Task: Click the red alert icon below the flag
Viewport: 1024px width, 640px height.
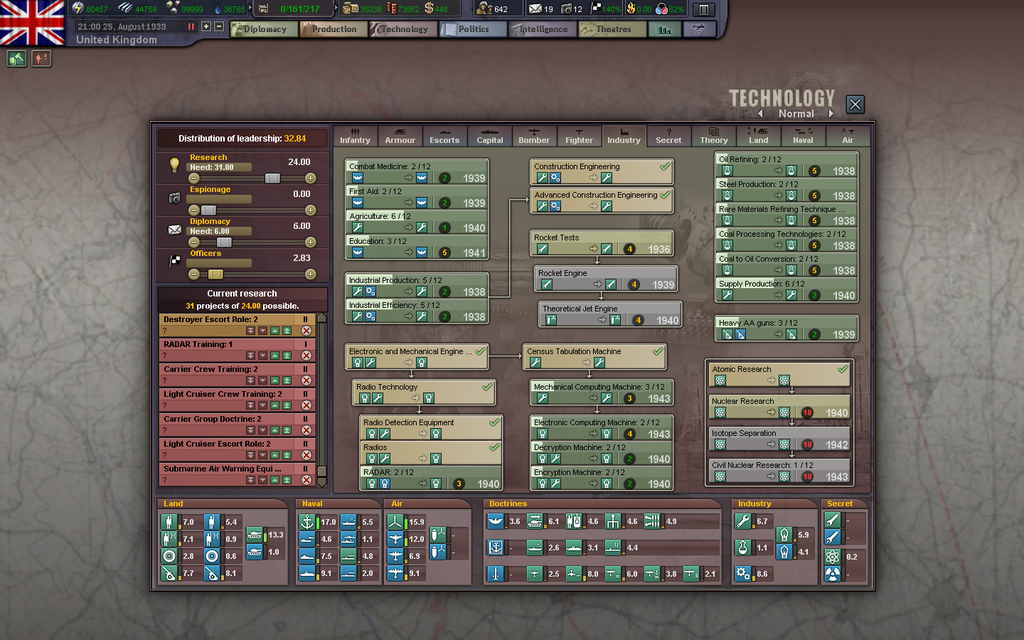Action: 41,59
